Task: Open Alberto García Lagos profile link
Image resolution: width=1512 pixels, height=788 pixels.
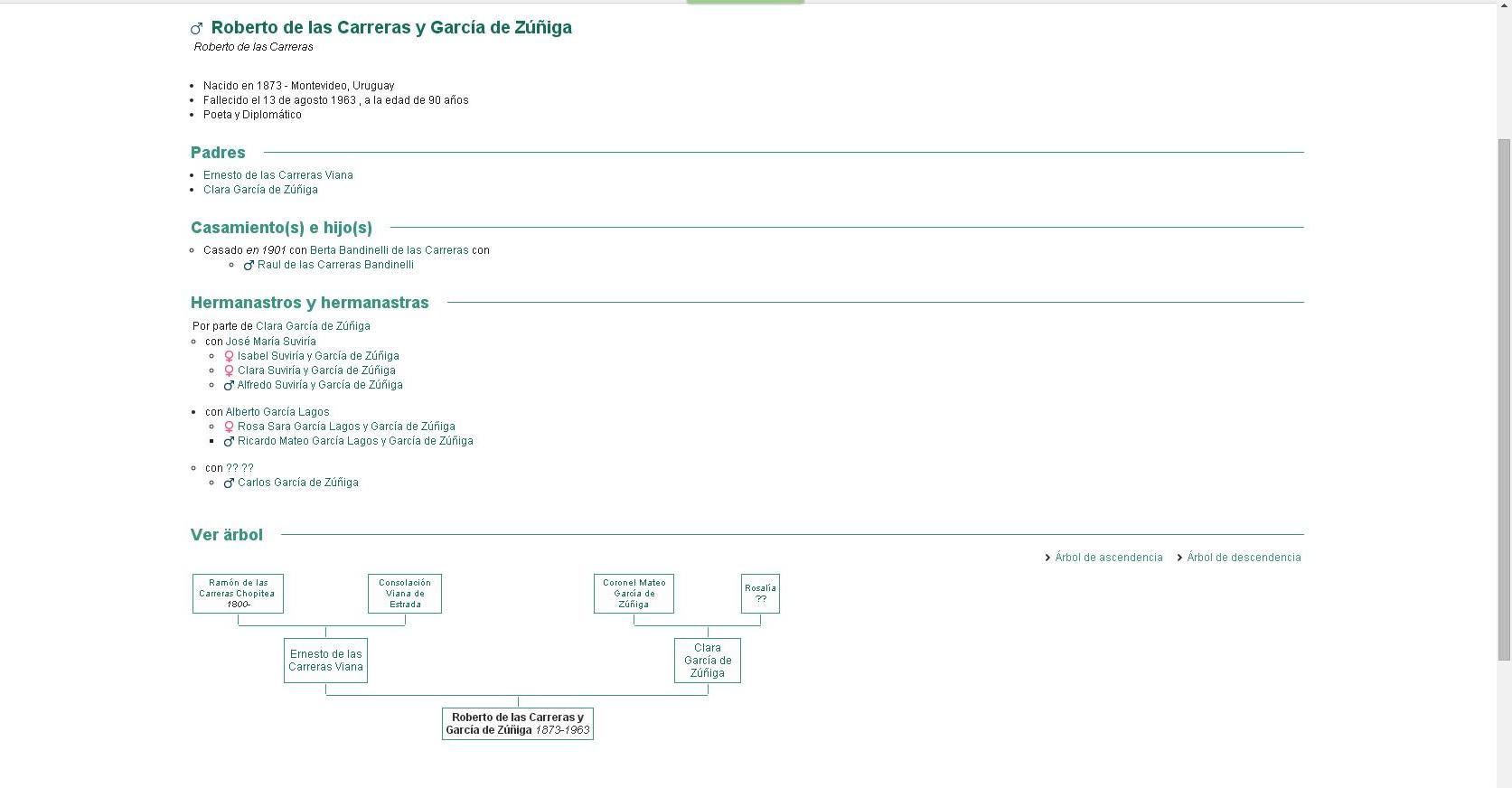Action: [x=277, y=412]
